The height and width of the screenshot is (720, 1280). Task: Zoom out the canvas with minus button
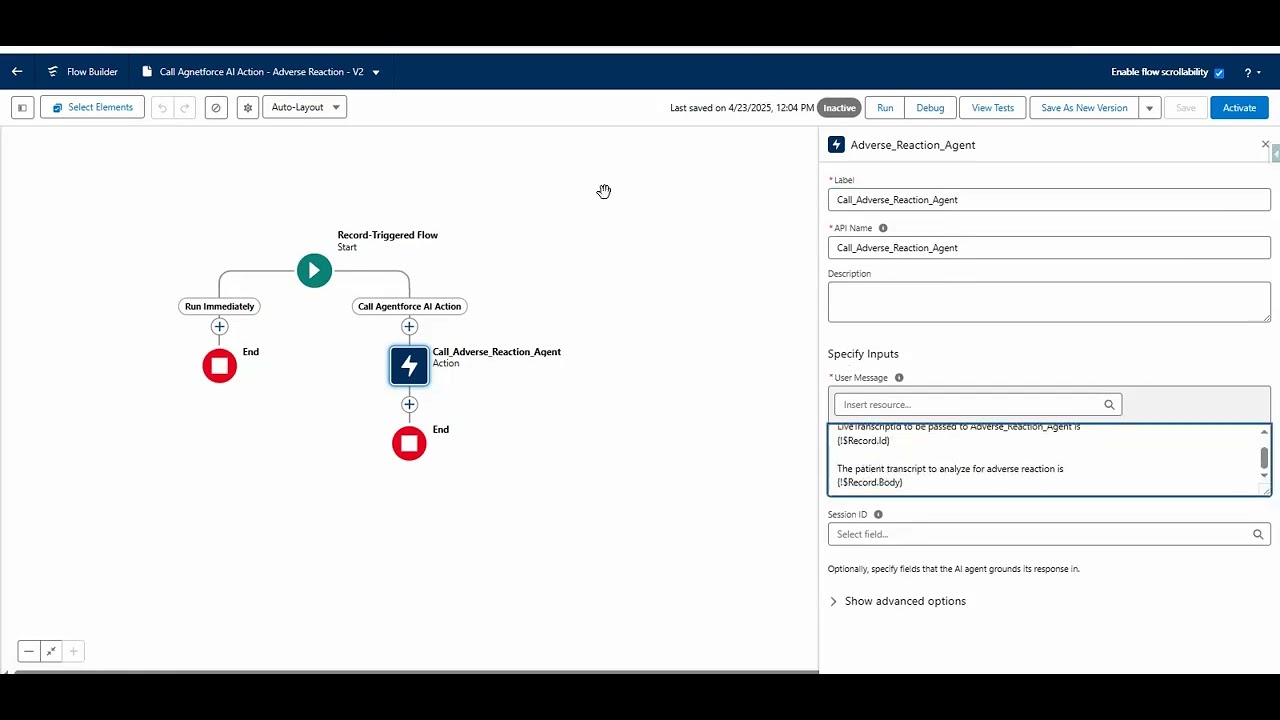pyautogui.click(x=29, y=651)
